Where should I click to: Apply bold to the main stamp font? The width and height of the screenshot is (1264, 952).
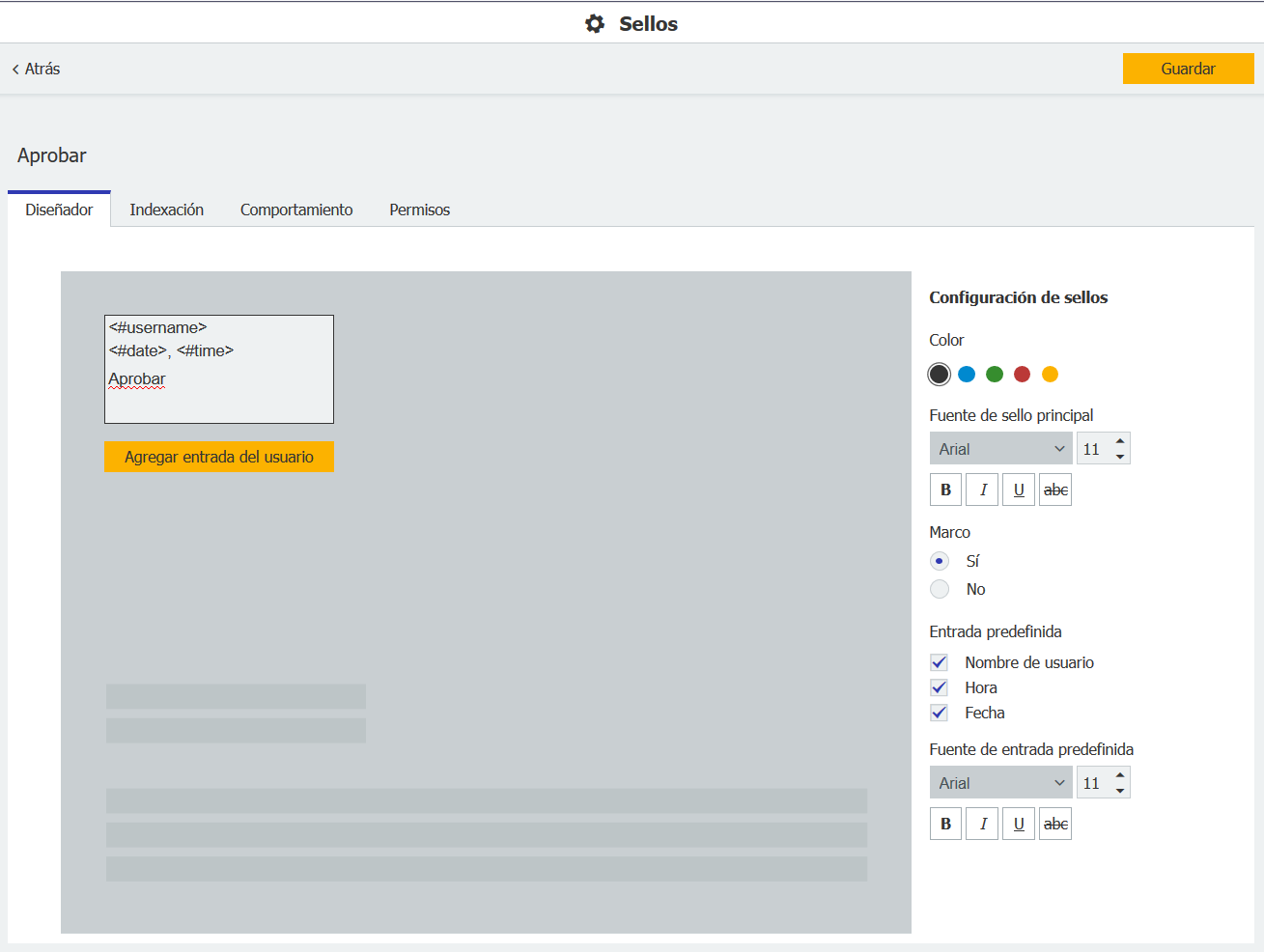pyautogui.click(x=945, y=490)
